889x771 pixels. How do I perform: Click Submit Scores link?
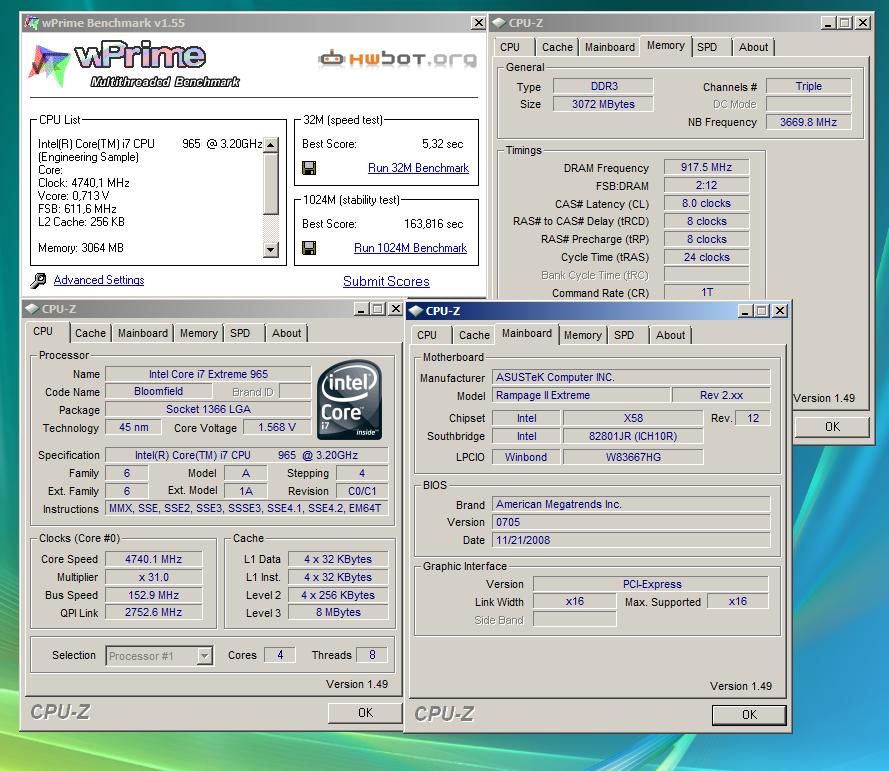click(x=386, y=281)
